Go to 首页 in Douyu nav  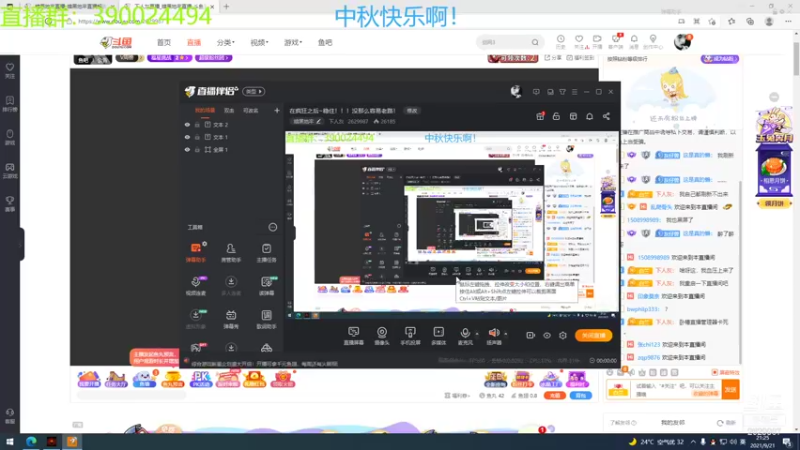pyautogui.click(x=164, y=42)
